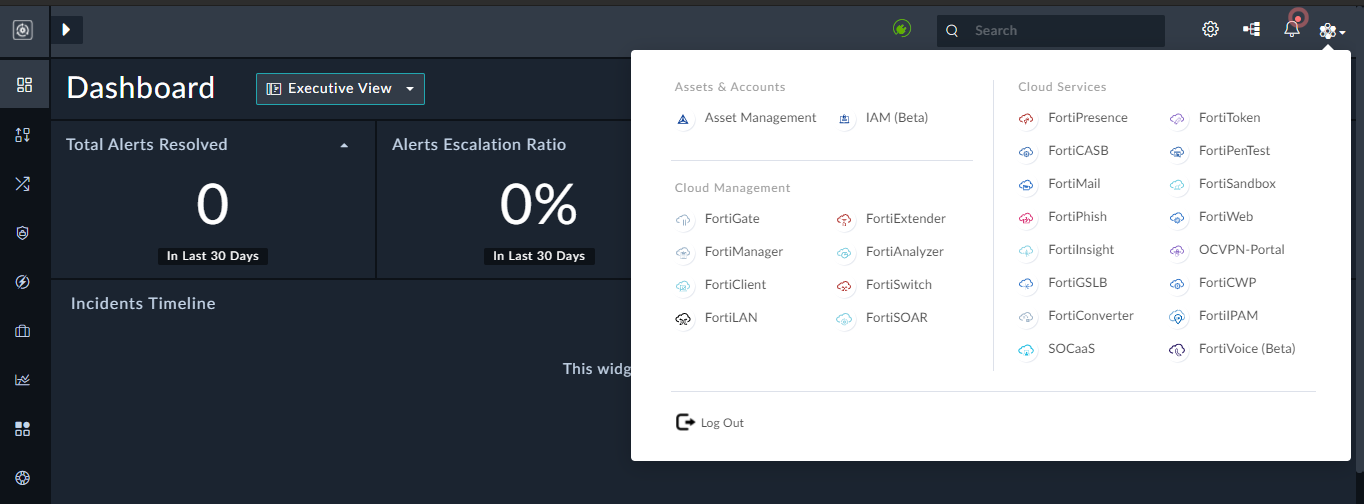Open FortiManager
Image resolution: width=1364 pixels, height=504 pixels.
pyautogui.click(x=743, y=251)
